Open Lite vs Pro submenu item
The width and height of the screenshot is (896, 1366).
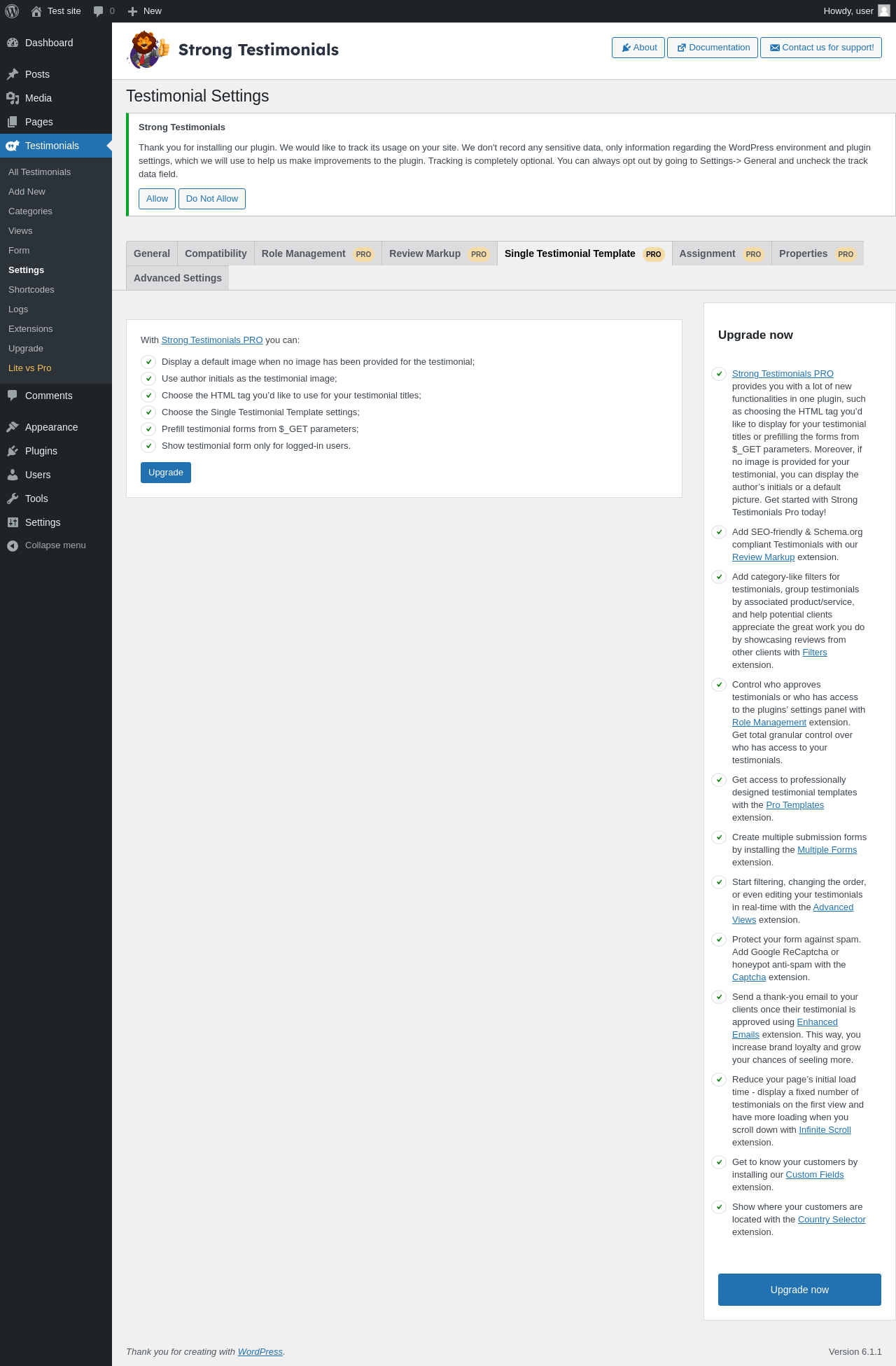tap(29, 368)
